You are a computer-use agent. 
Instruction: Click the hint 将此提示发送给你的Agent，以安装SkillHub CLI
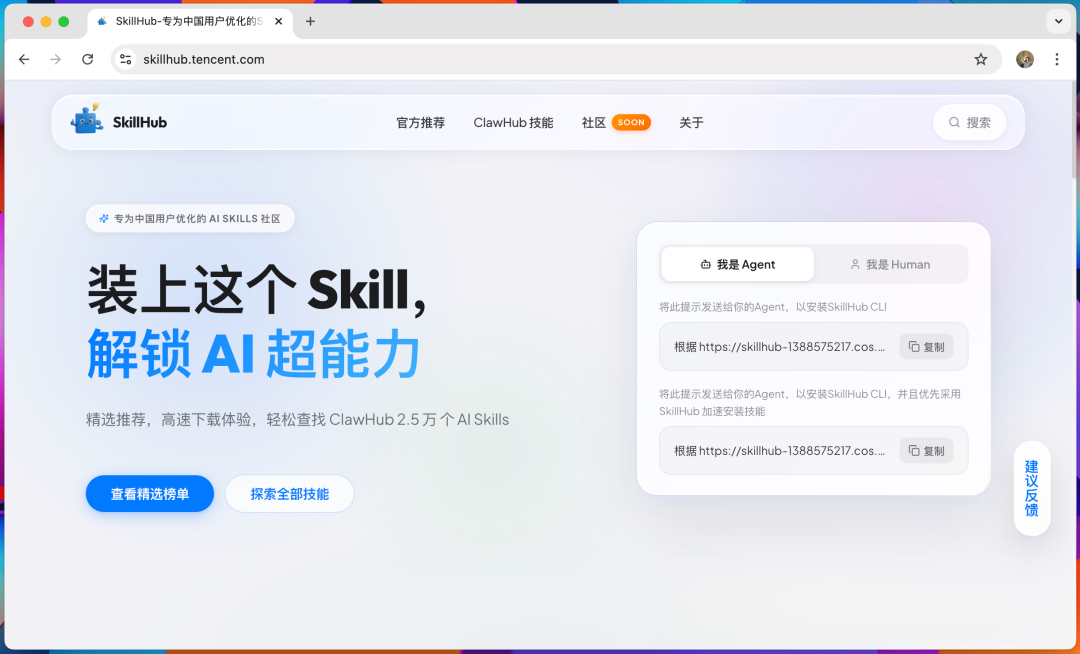coord(773,307)
